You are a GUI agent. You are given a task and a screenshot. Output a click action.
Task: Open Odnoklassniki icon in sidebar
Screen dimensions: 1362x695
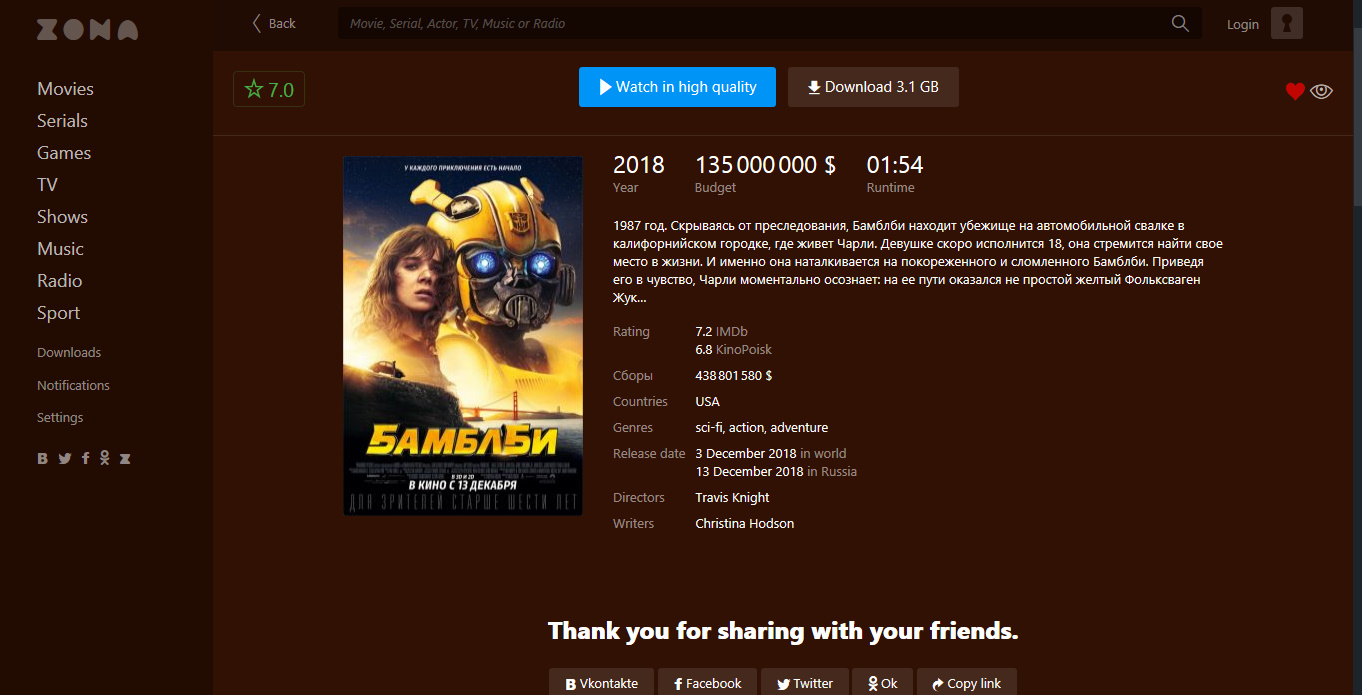(x=104, y=458)
